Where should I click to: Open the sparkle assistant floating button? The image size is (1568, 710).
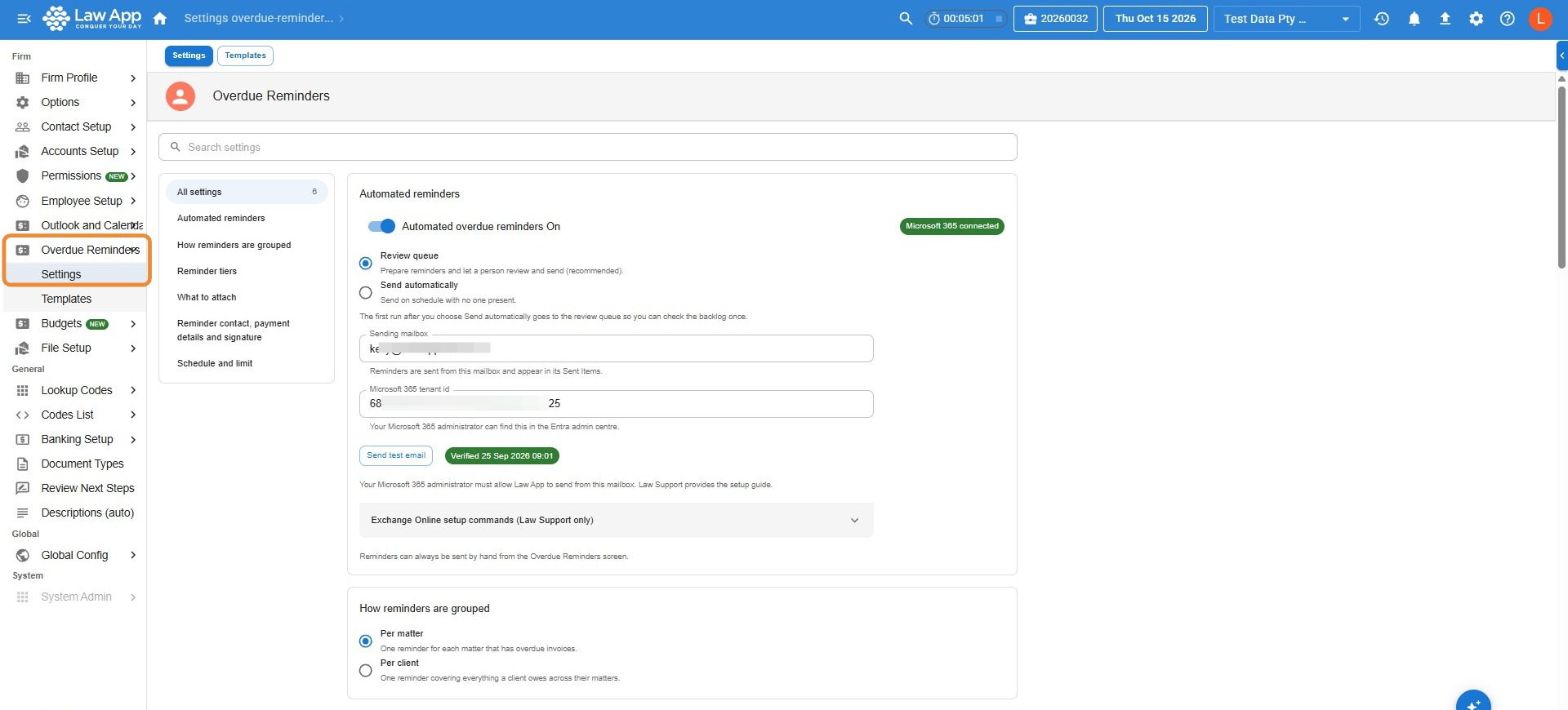[x=1473, y=703]
